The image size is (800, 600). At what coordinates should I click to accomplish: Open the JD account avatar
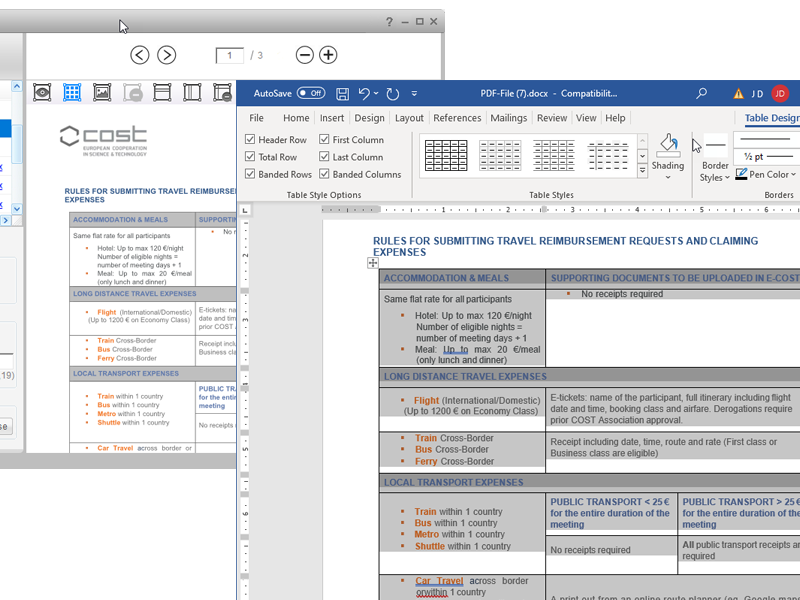click(x=780, y=94)
